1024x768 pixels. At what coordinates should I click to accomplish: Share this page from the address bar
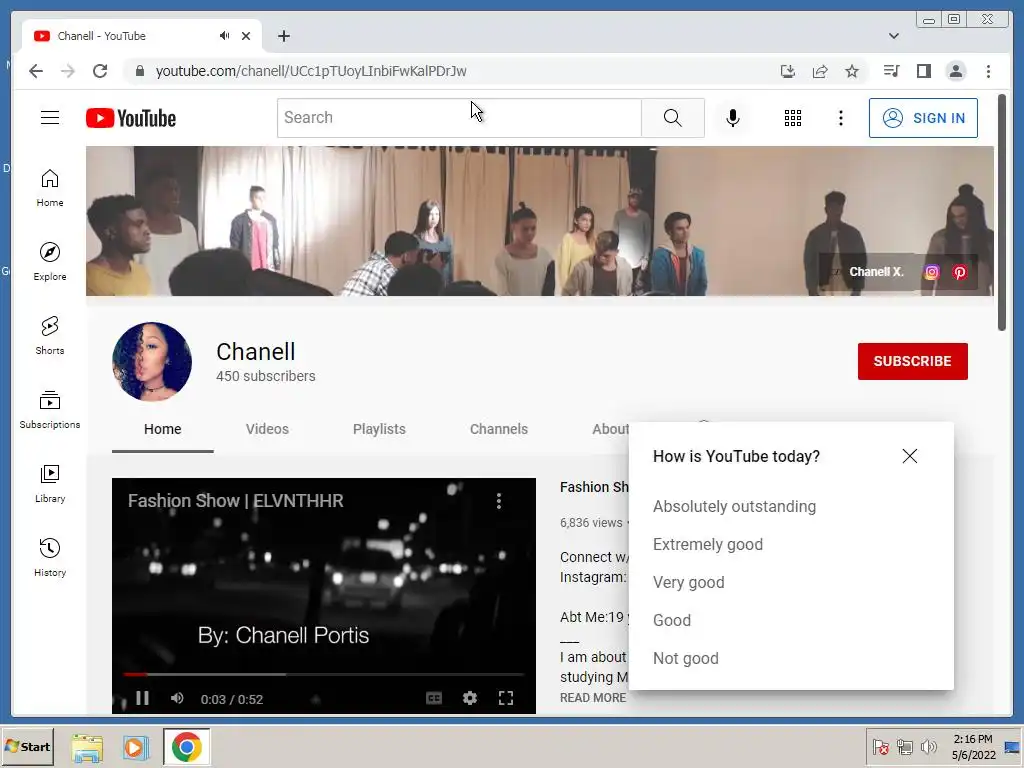[820, 71]
